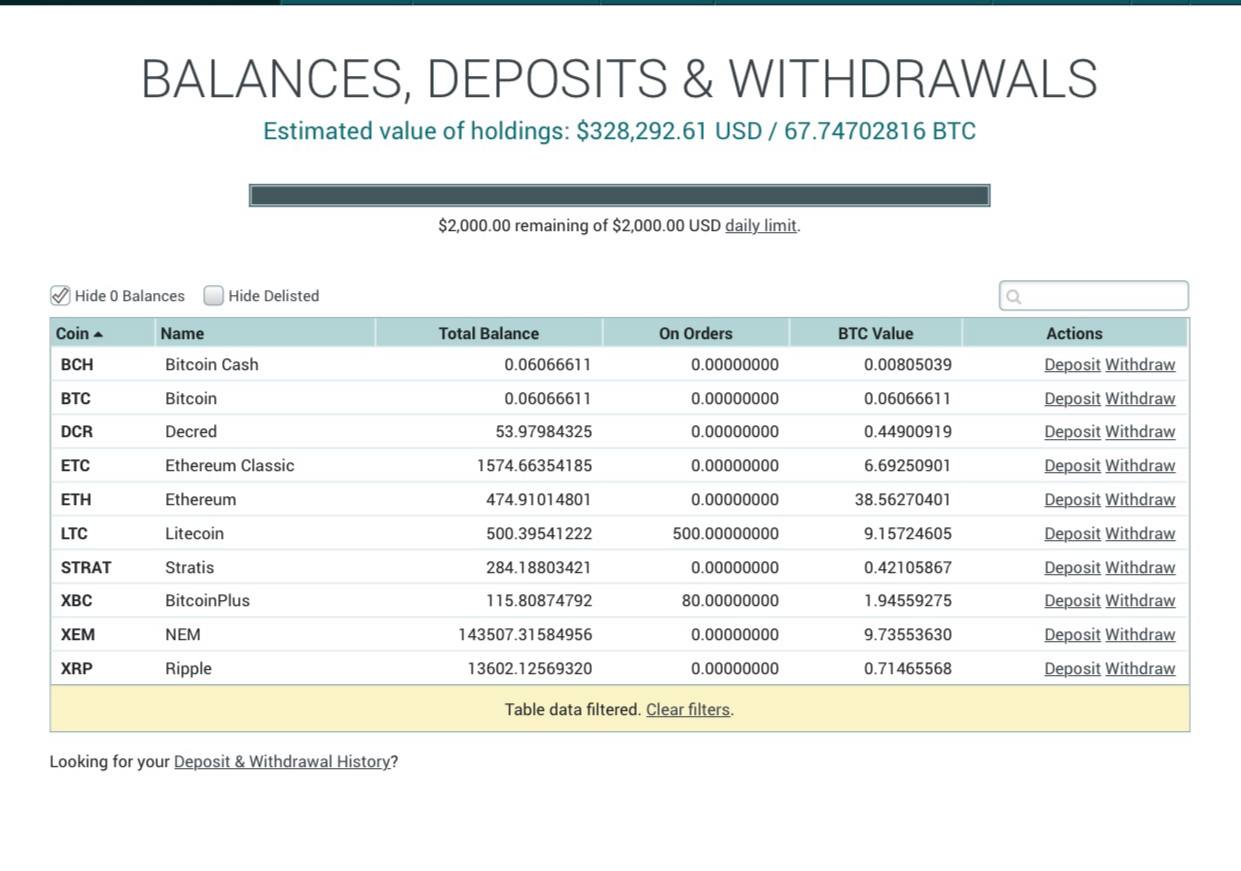Click Withdraw for Ethereum

coord(1140,499)
